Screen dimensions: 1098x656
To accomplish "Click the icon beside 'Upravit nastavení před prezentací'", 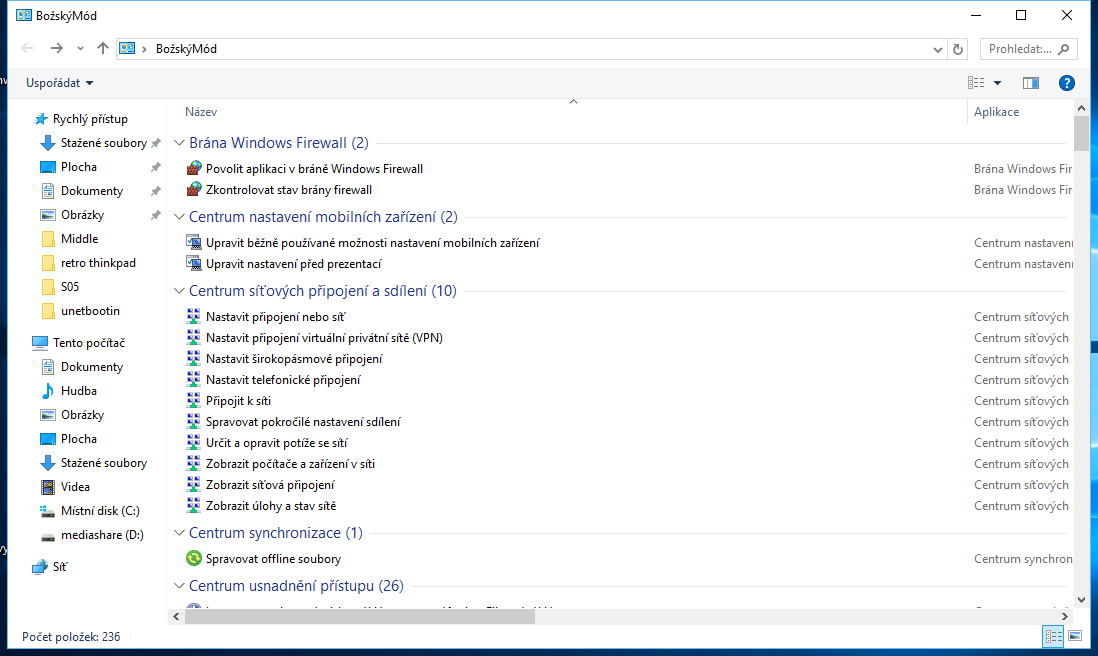I will click(194, 264).
